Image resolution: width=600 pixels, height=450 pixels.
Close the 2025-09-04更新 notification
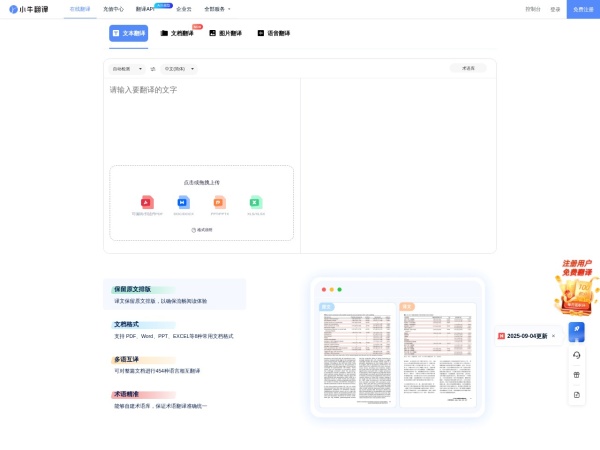point(553,336)
